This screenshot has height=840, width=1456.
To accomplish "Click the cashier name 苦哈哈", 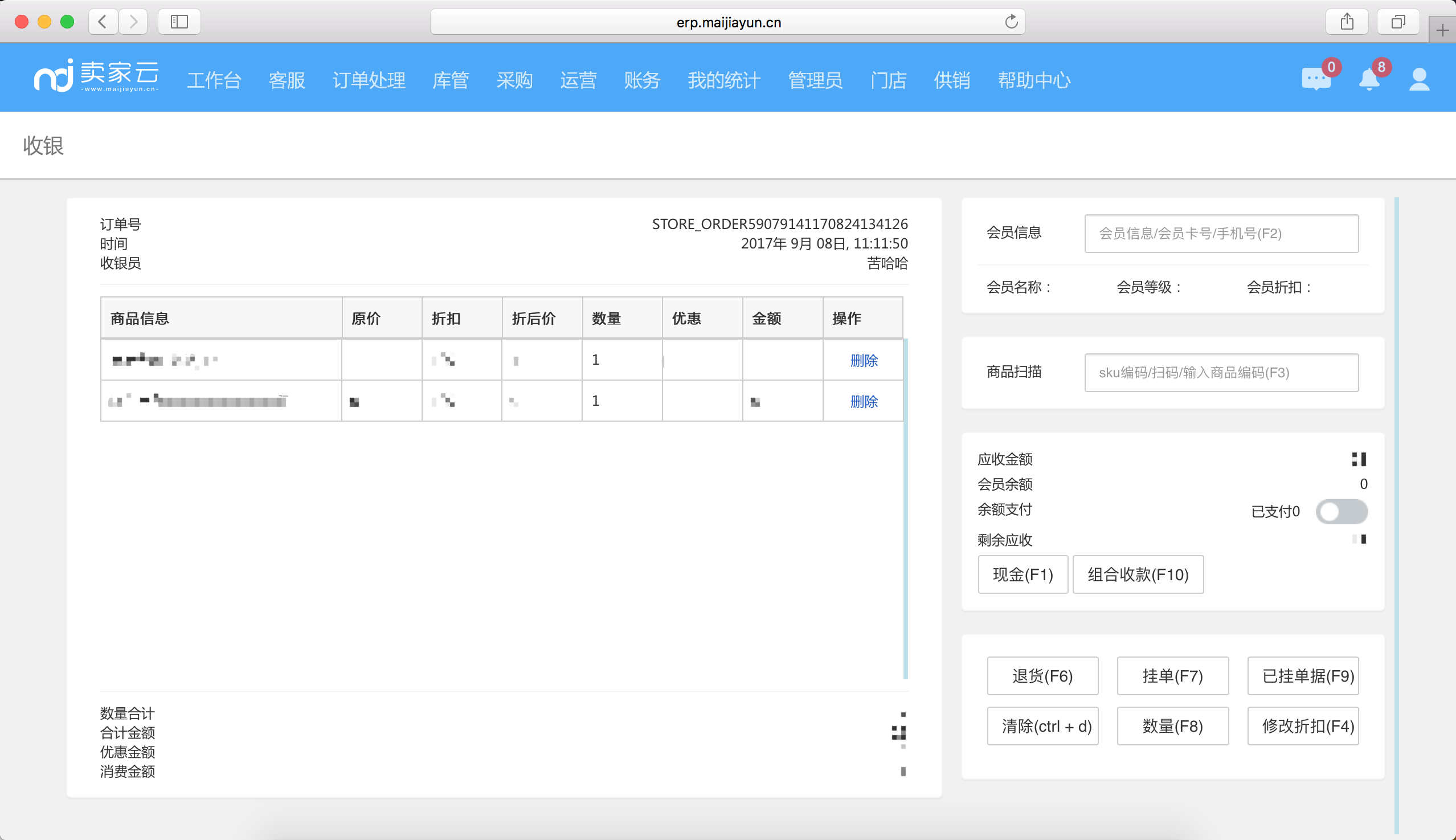I will tap(888, 263).
